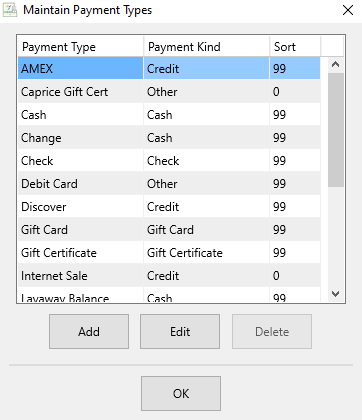
Task: Confirm with the OK button
Action: point(181,394)
